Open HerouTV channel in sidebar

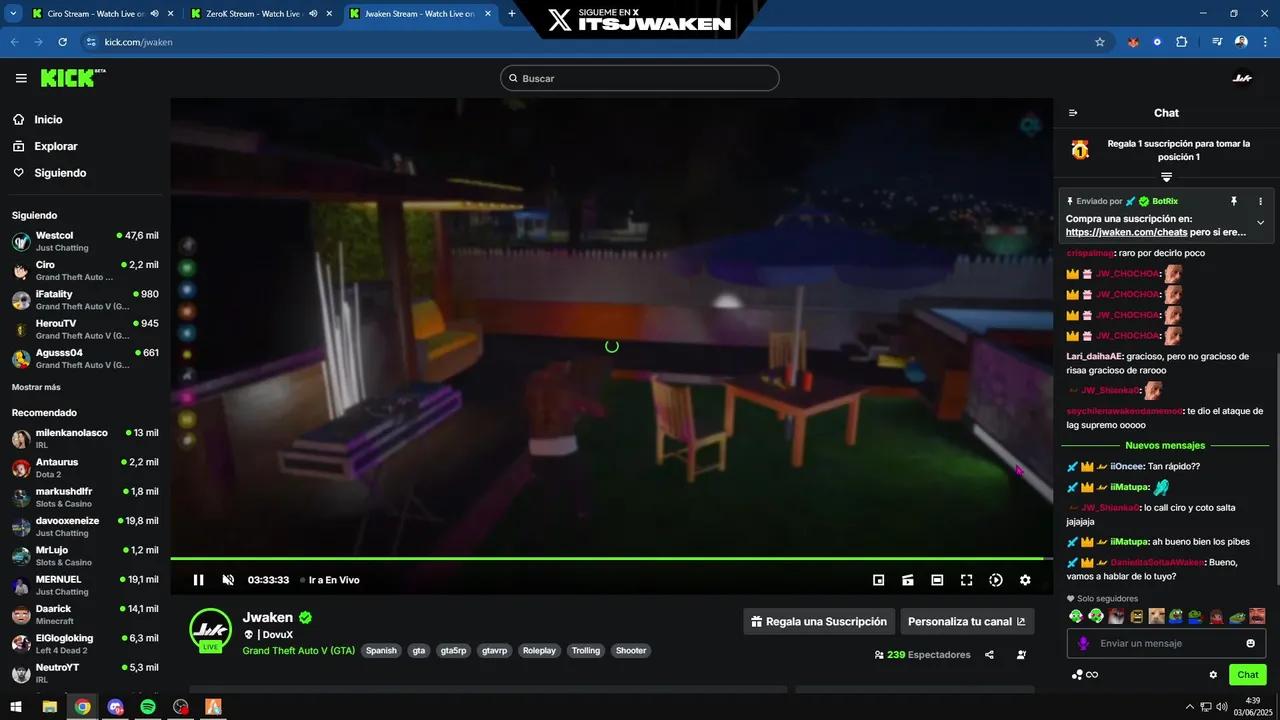85,329
